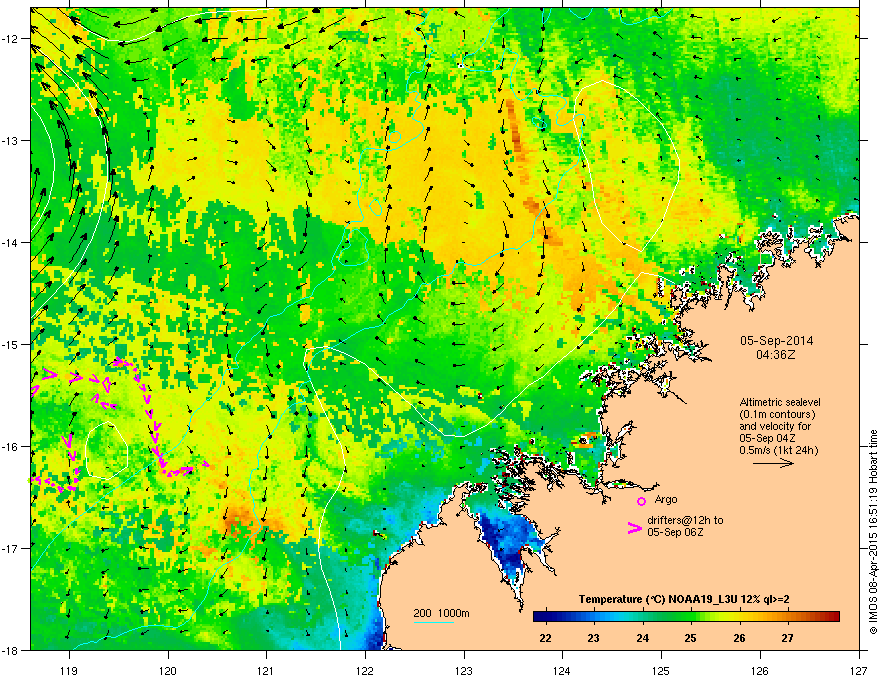The height and width of the screenshot is (680, 880).
Task: Click color bar tick label '25'
Action: [x=690, y=638]
